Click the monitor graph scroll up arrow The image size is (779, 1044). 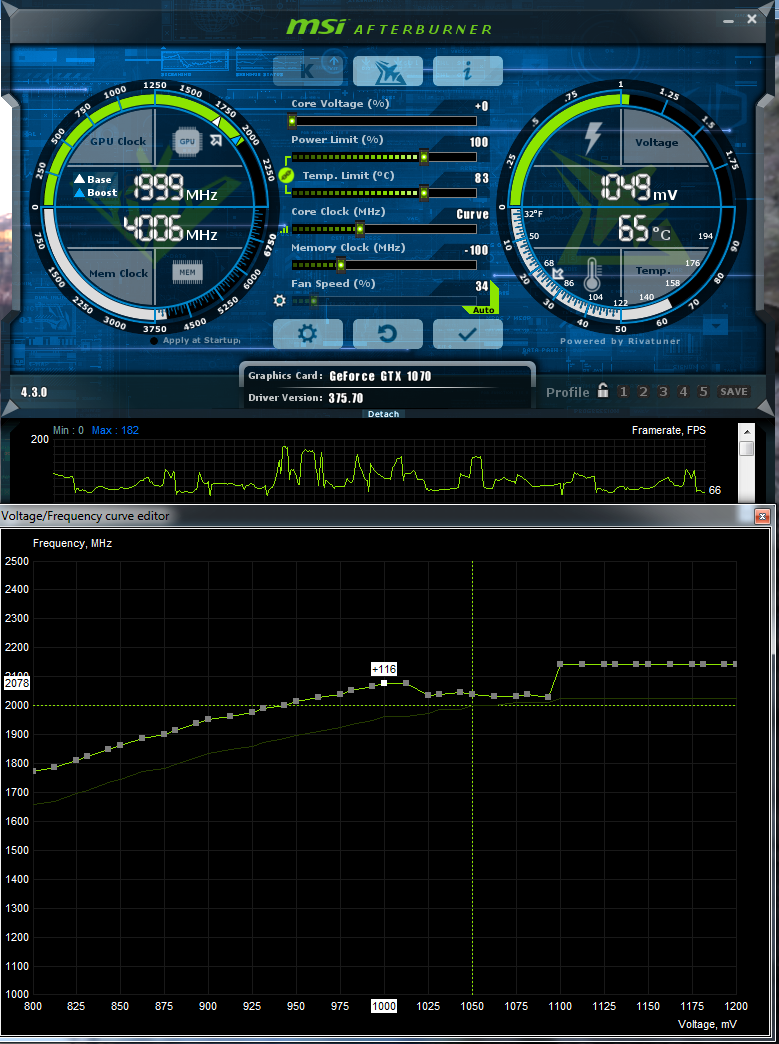click(x=747, y=431)
